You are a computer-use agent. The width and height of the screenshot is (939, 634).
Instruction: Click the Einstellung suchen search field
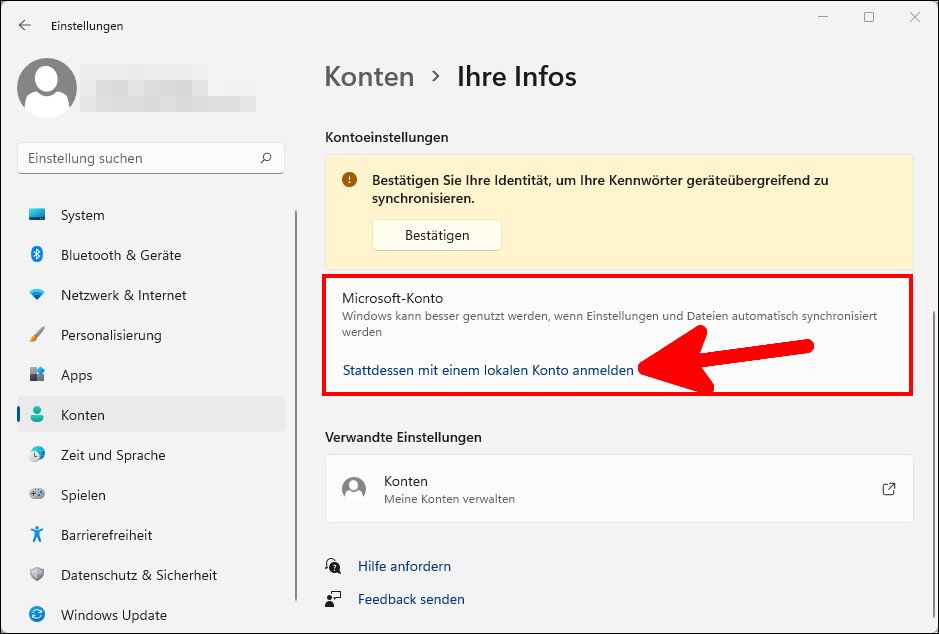click(x=140, y=158)
